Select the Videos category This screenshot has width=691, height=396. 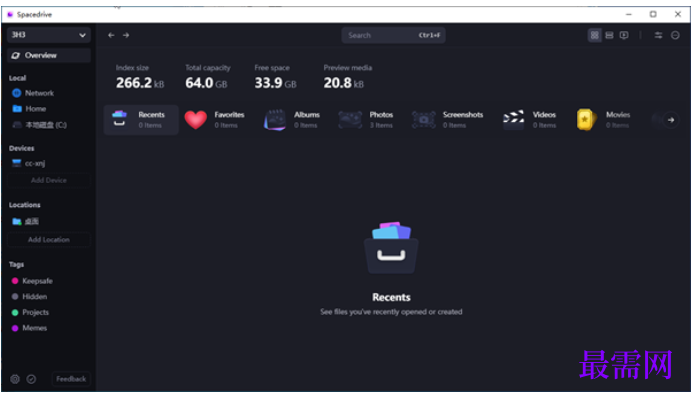[530, 119]
